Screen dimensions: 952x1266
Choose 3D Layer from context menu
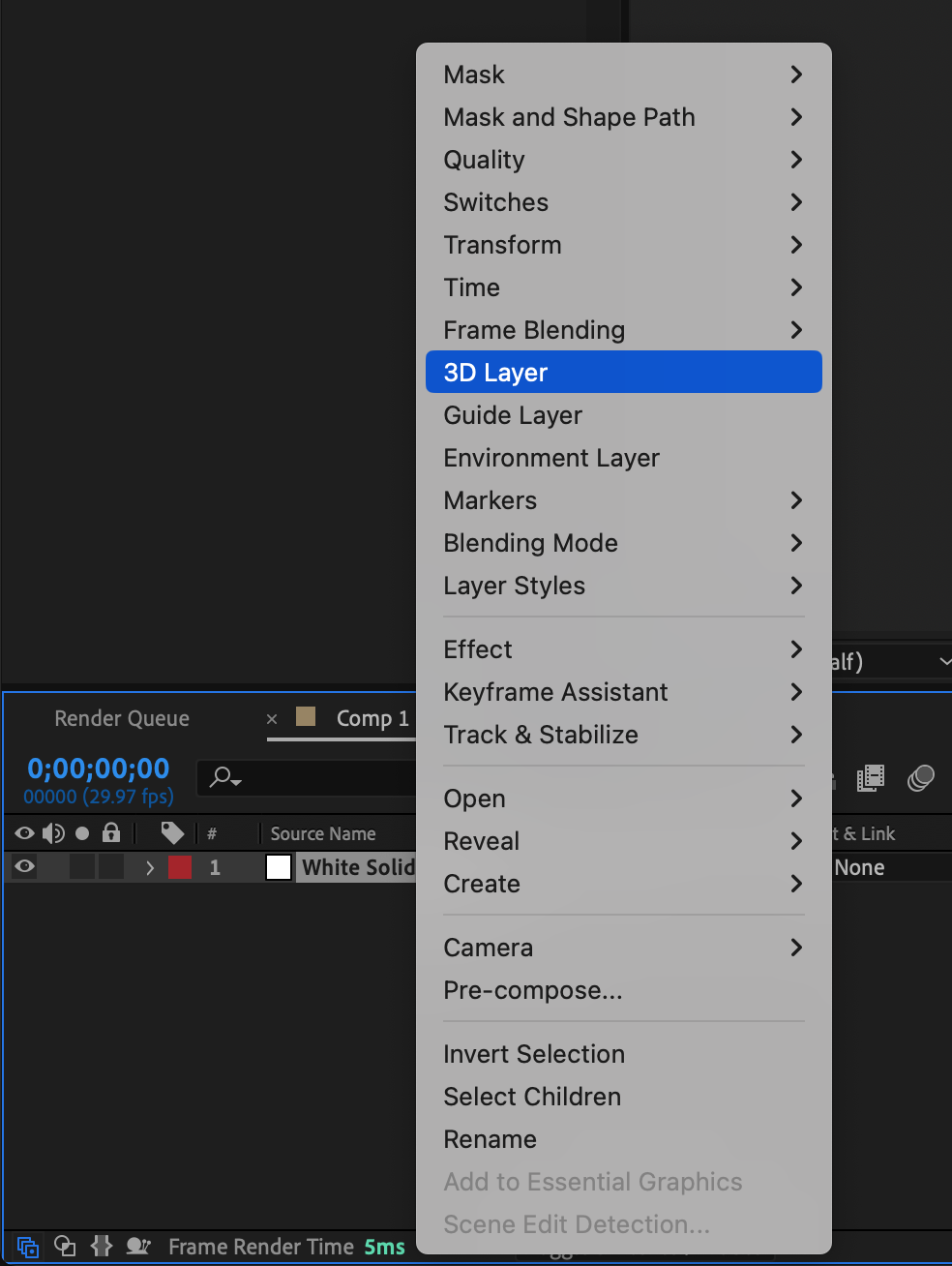(x=624, y=373)
